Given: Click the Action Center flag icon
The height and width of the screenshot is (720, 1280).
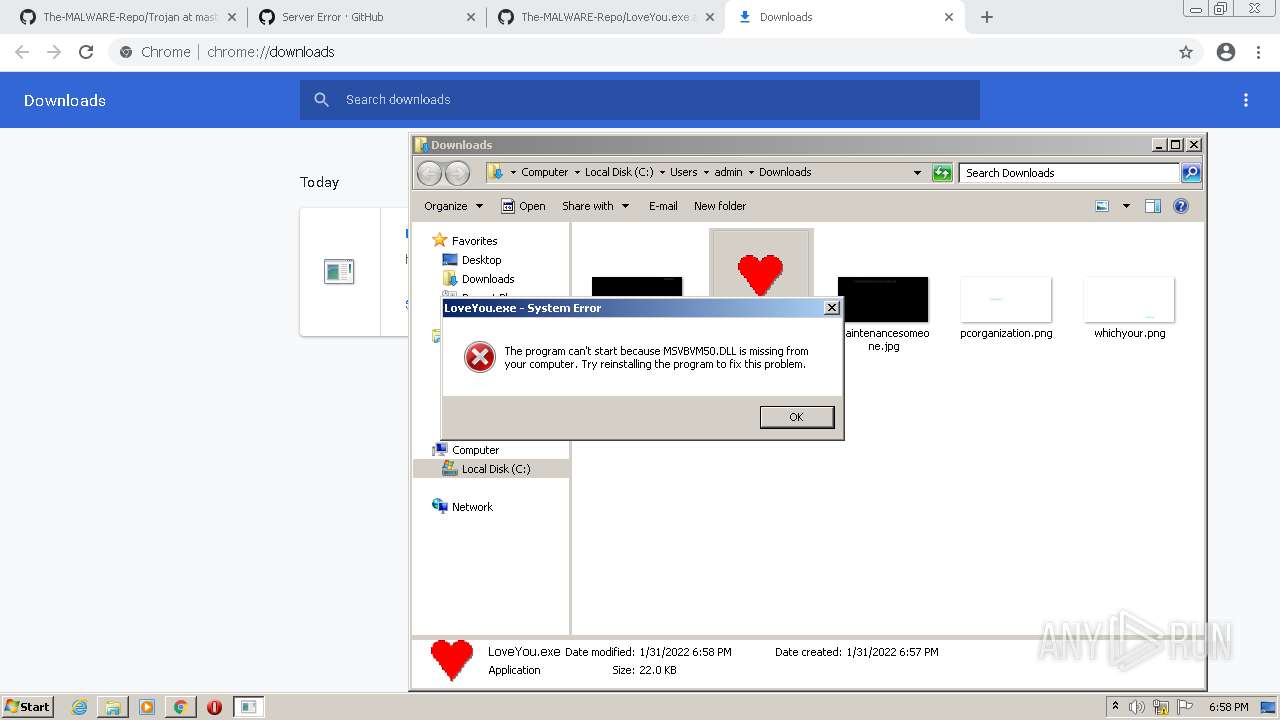Looking at the screenshot, I should 1185,707.
